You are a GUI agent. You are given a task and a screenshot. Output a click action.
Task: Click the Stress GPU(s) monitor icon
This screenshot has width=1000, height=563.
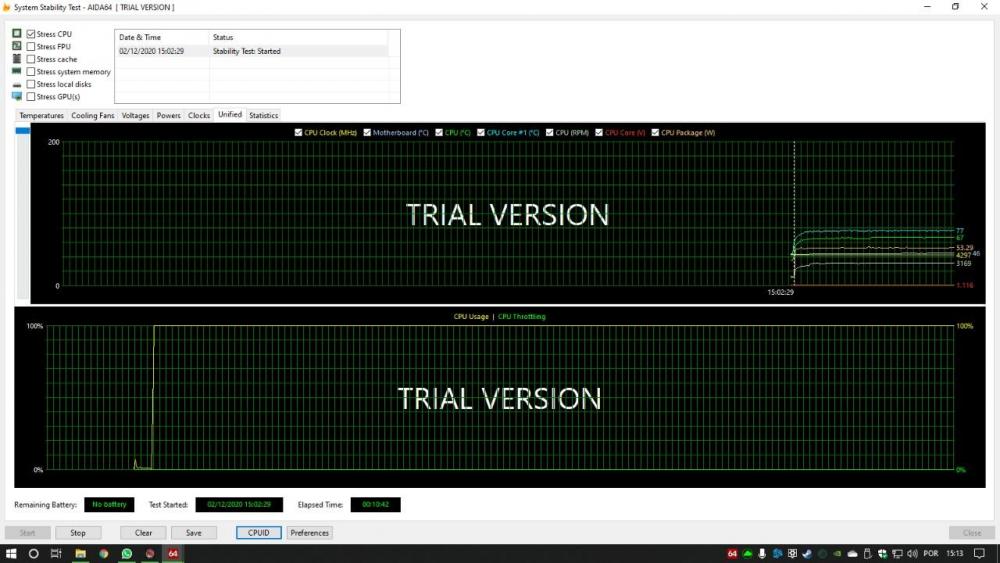coord(17,97)
